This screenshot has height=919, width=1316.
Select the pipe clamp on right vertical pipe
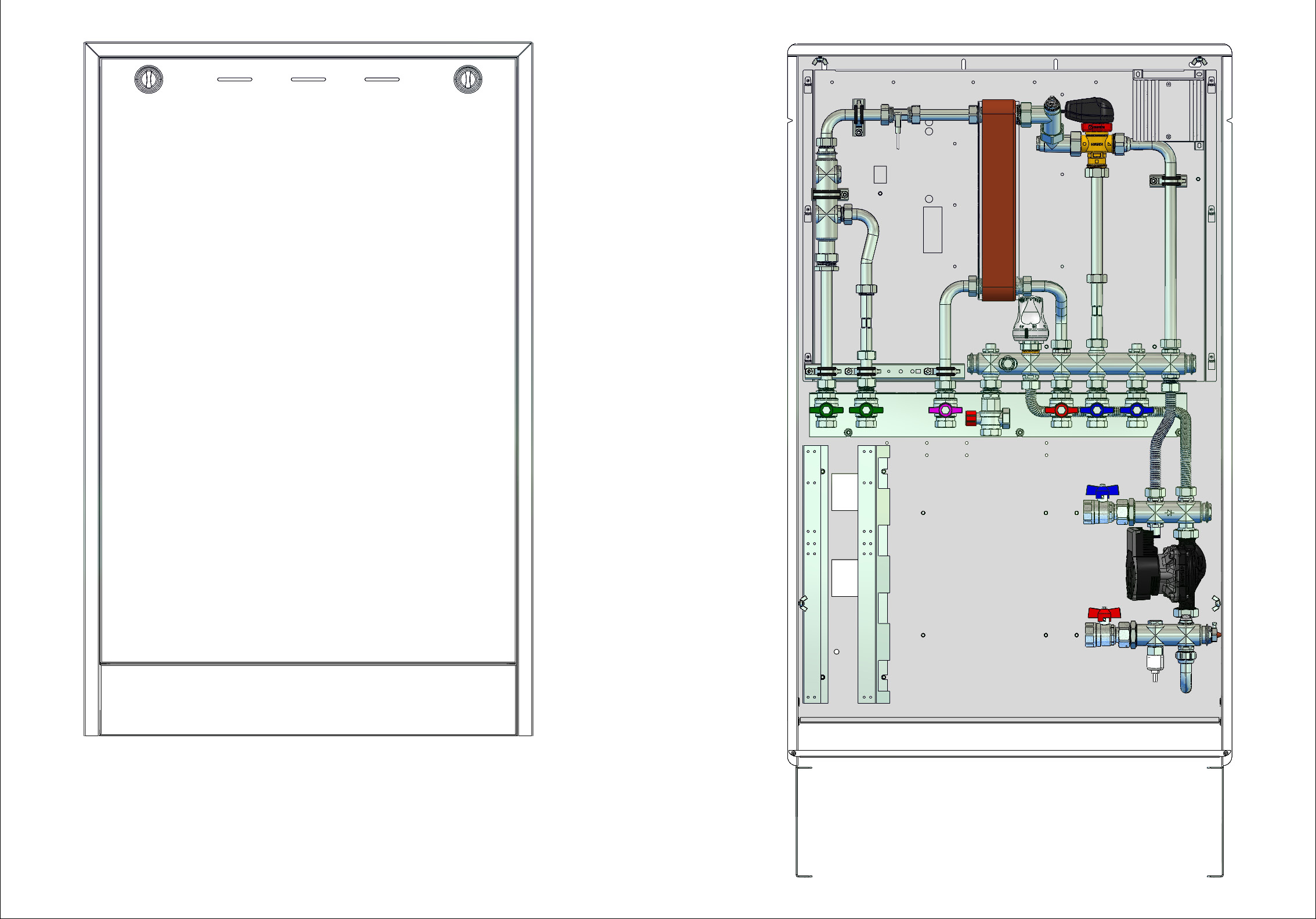pos(1169,182)
